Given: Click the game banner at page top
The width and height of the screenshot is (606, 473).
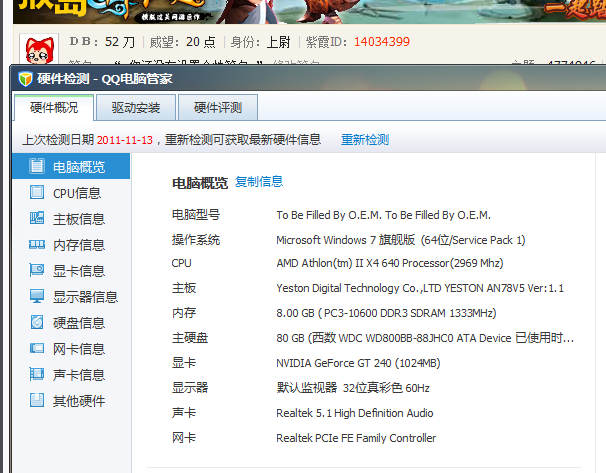Looking at the screenshot, I should click(309, 12).
